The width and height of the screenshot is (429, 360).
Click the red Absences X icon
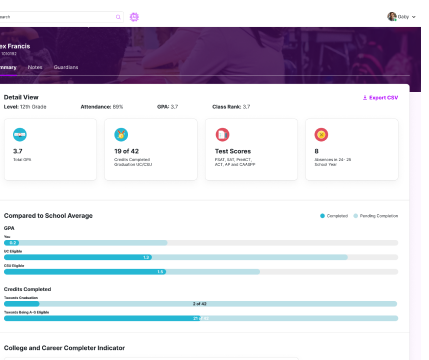click(x=321, y=135)
